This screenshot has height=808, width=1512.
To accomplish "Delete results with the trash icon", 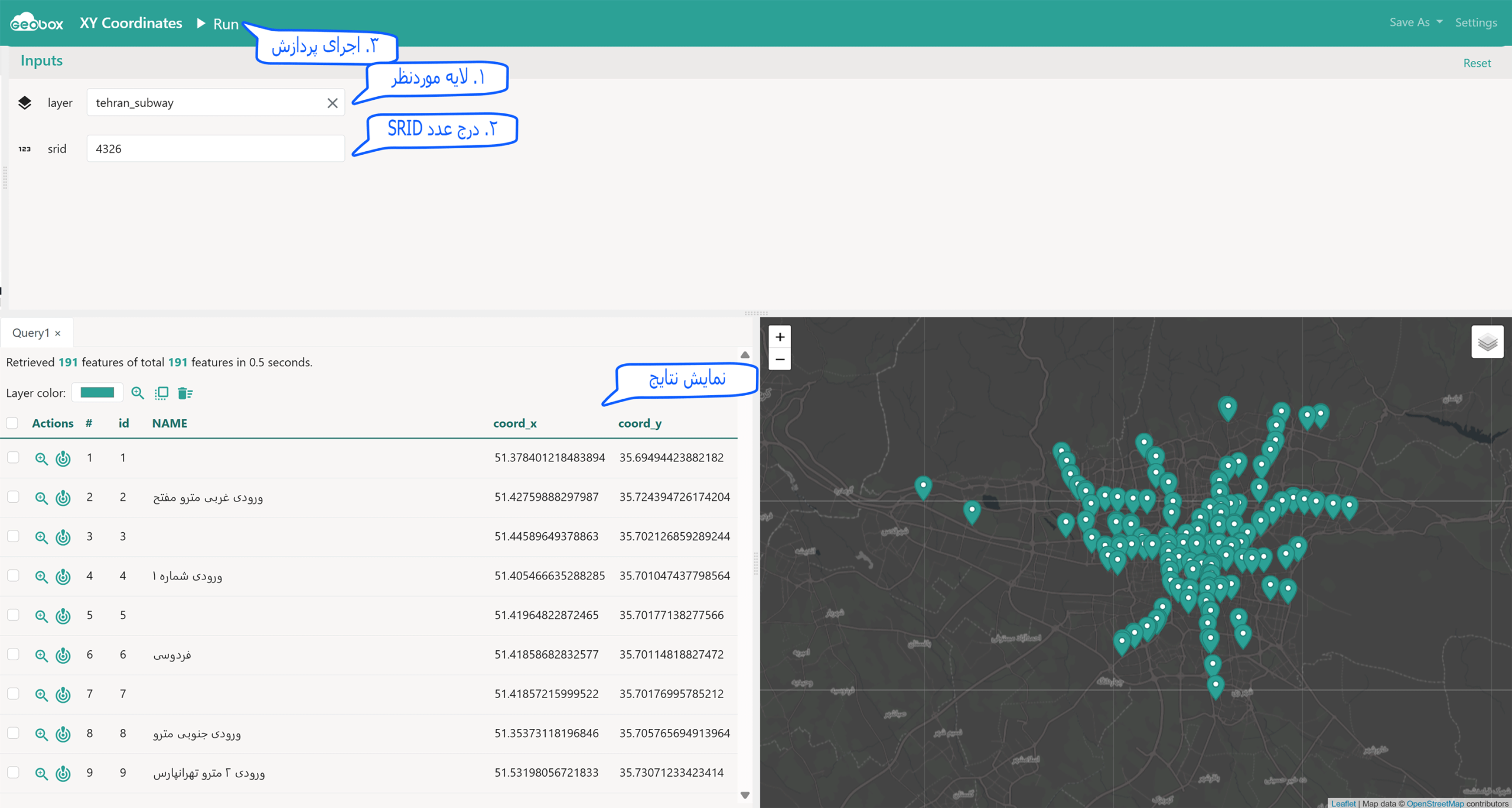I will pos(185,393).
